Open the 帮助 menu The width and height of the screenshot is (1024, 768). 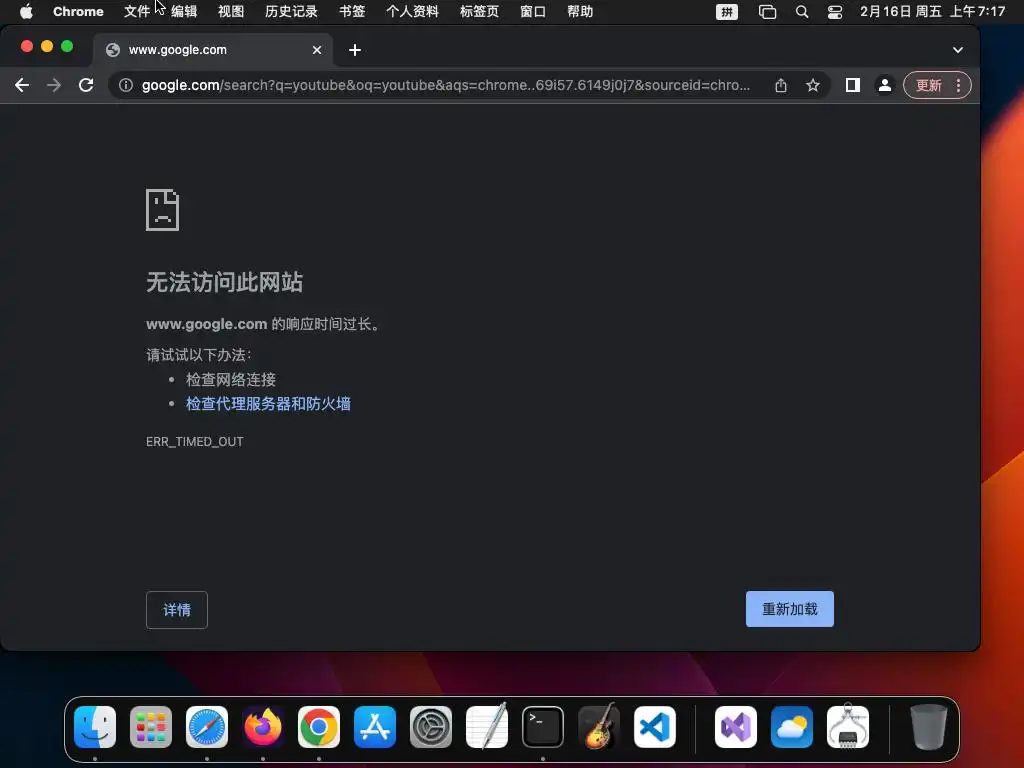pyautogui.click(x=580, y=12)
